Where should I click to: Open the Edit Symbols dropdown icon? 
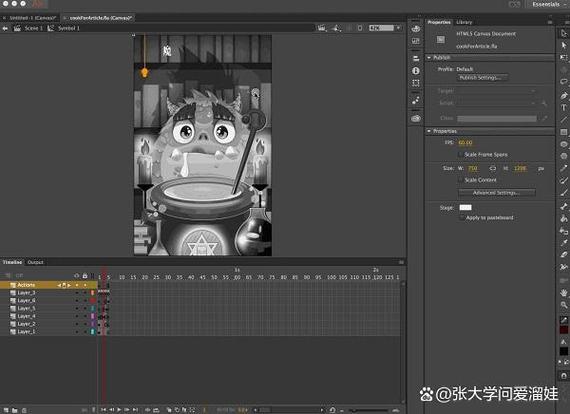tap(336, 28)
